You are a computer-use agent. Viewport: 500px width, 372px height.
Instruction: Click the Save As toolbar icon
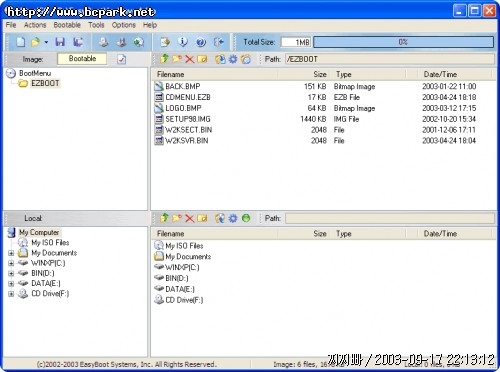point(78,42)
